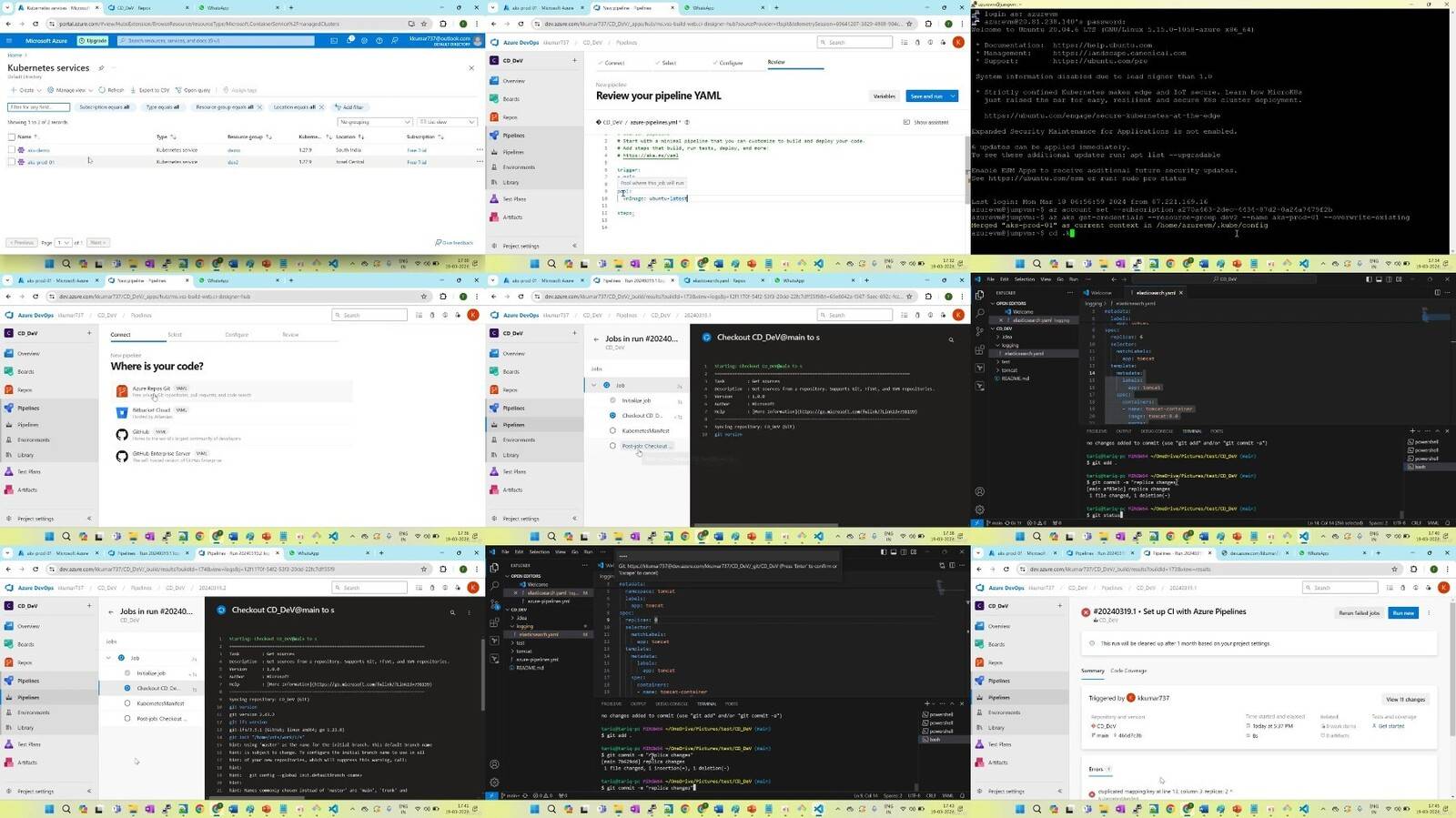Choose the 'Bitbucket Cloud' code source
This screenshot has width=1456, height=818.
[x=232, y=412]
